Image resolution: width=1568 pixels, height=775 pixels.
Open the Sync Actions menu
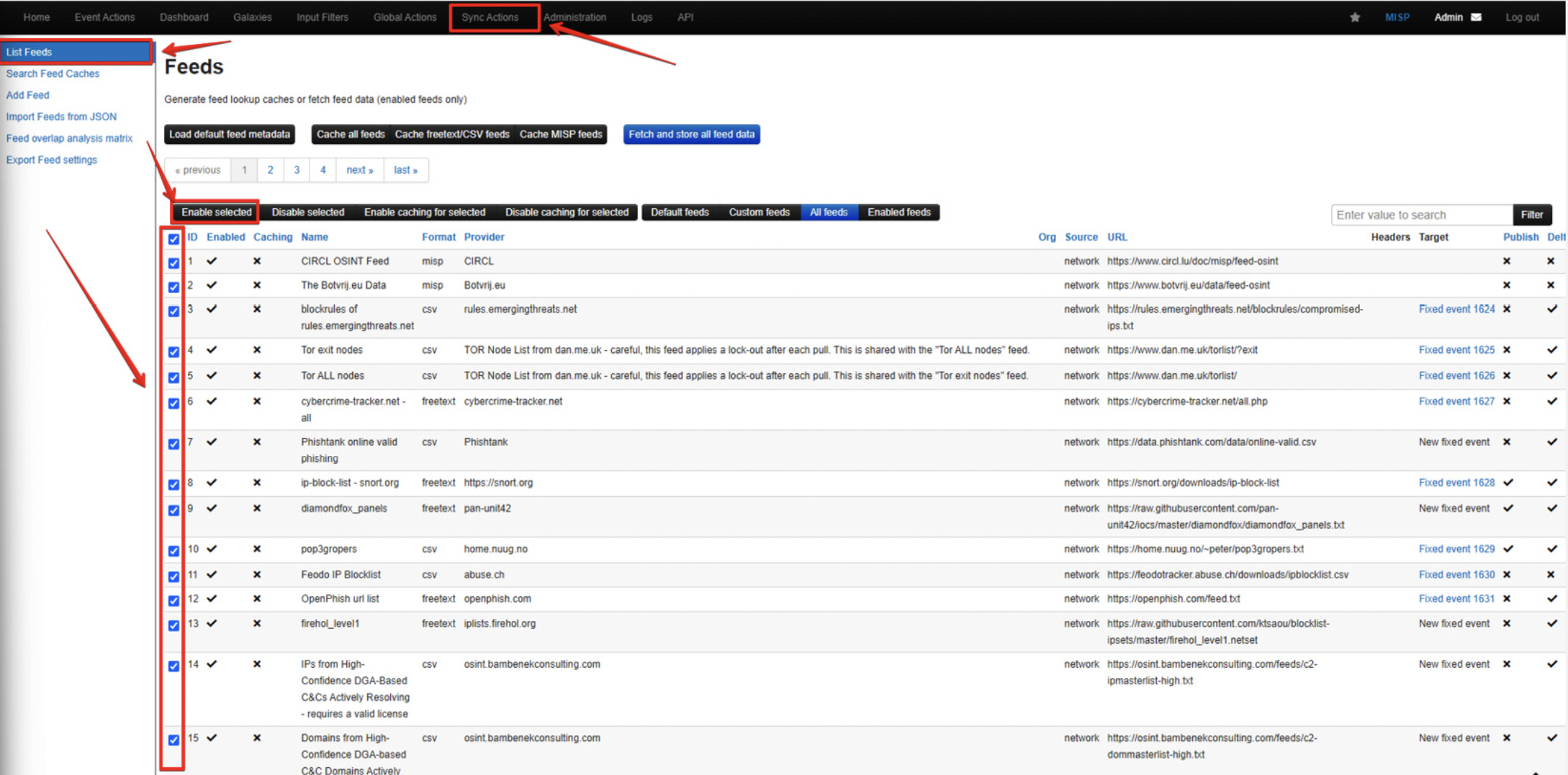490,17
